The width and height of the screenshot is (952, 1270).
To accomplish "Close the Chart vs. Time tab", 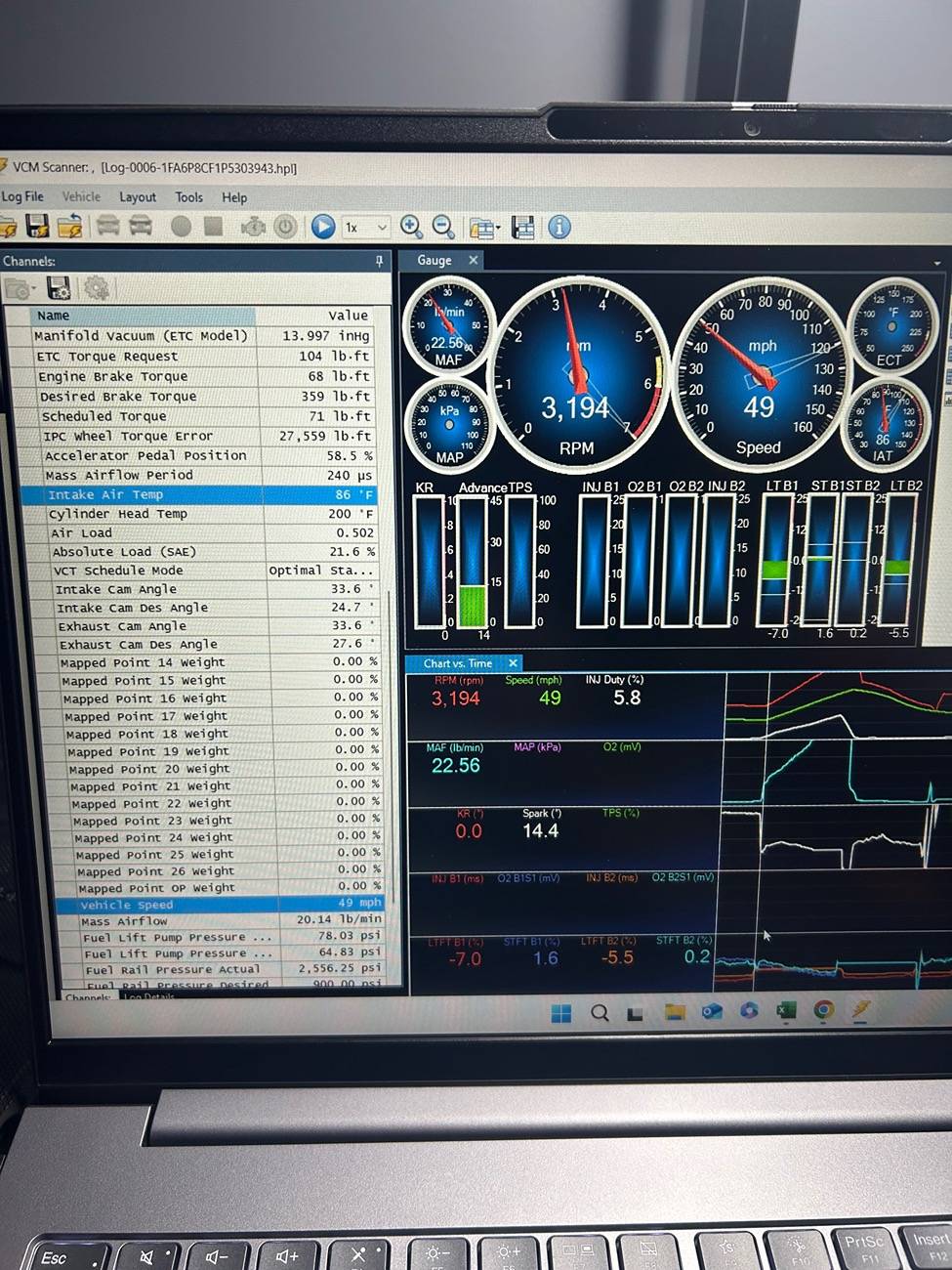I will pos(513,663).
